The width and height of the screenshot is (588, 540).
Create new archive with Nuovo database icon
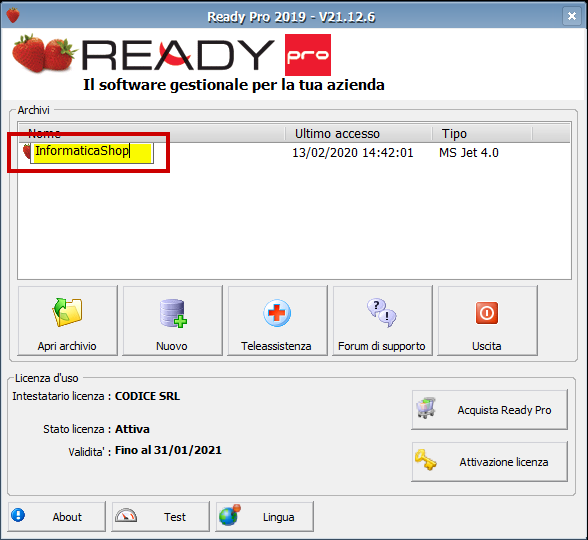tap(173, 313)
